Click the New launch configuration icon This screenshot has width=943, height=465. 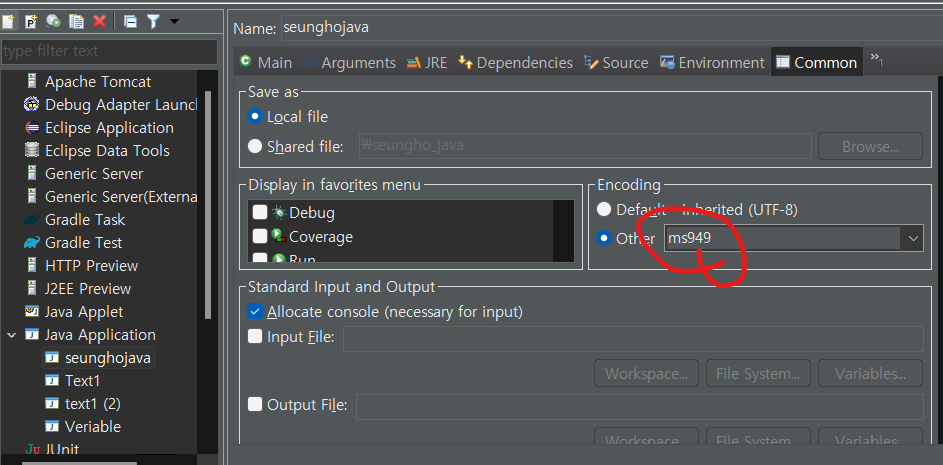(7, 22)
